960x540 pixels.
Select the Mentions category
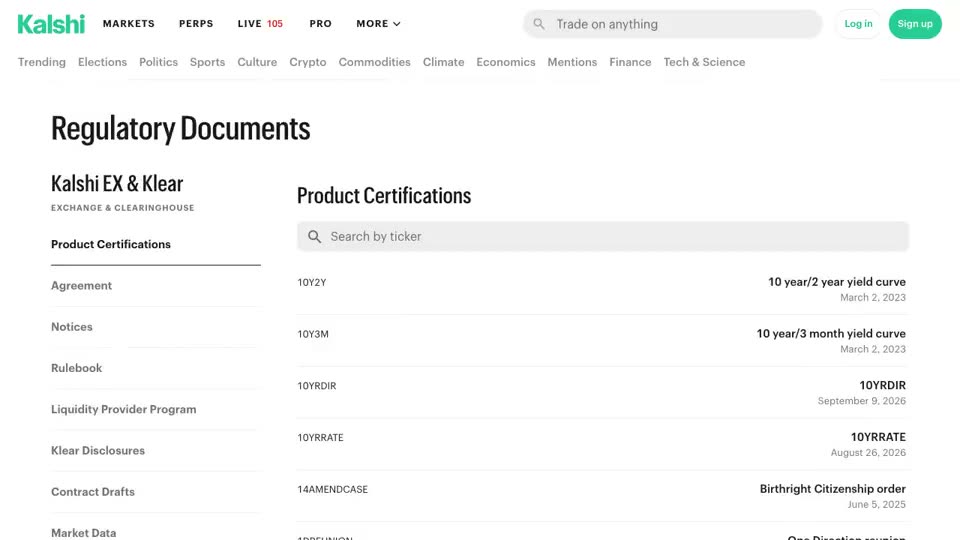pos(572,62)
